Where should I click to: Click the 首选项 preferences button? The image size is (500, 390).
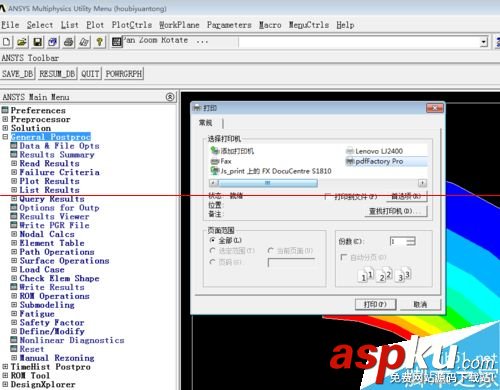tap(407, 196)
